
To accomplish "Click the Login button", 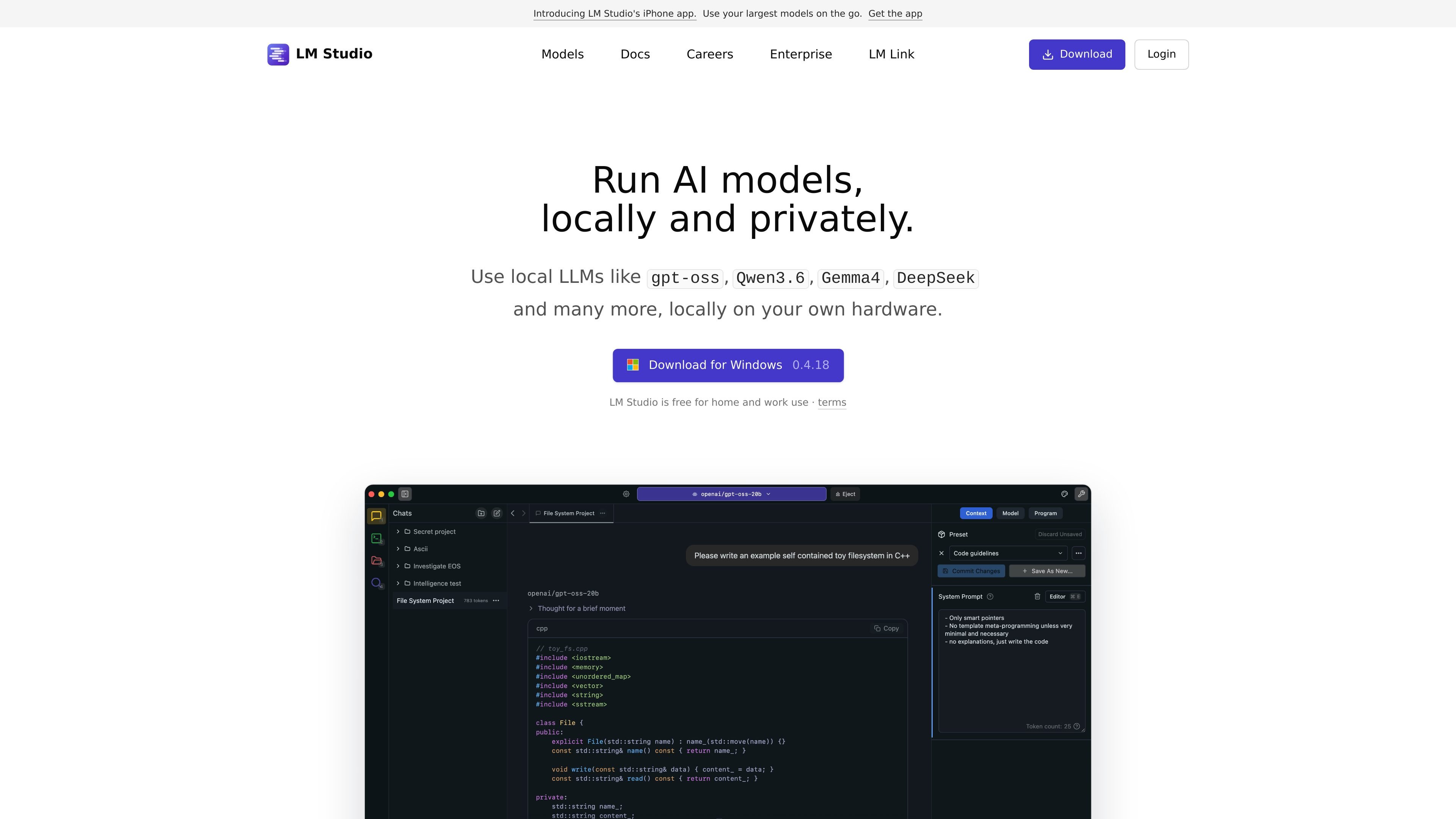I will pos(1161,54).
